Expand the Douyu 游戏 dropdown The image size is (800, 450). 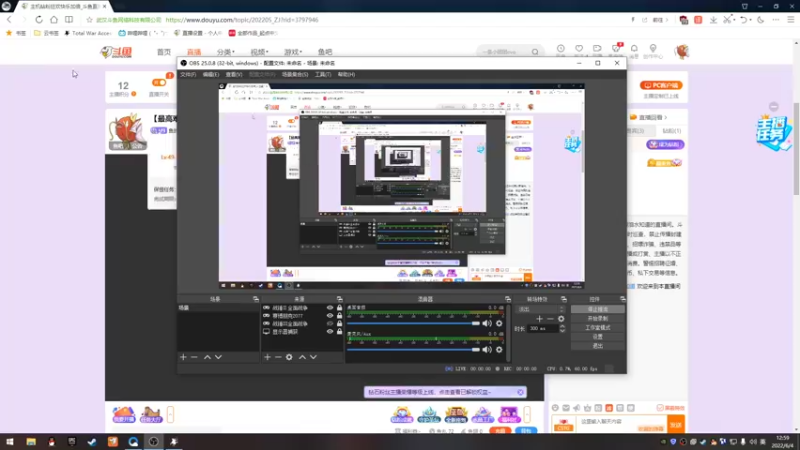pos(293,52)
